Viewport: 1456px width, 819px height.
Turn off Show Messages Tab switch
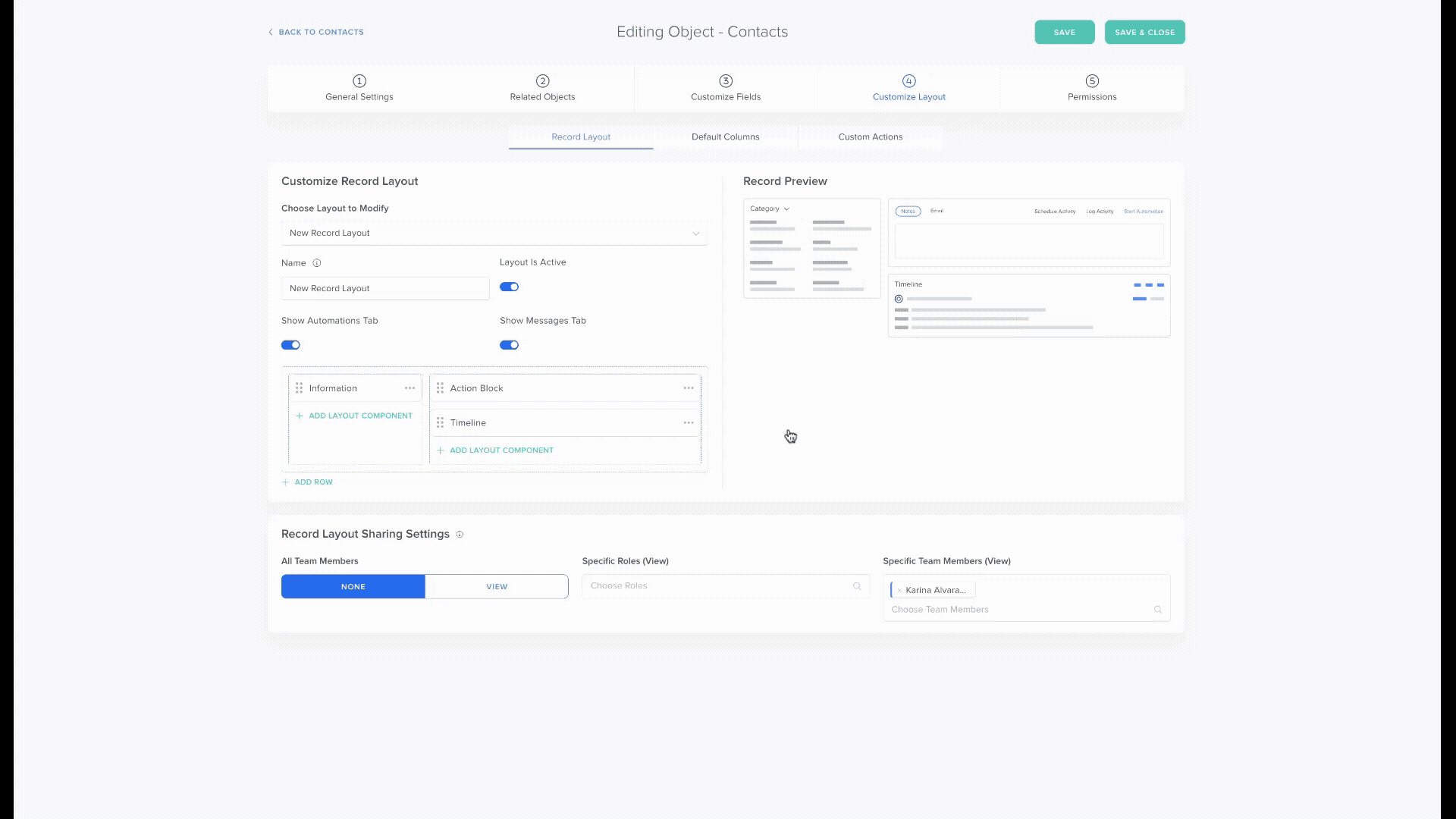tap(509, 345)
